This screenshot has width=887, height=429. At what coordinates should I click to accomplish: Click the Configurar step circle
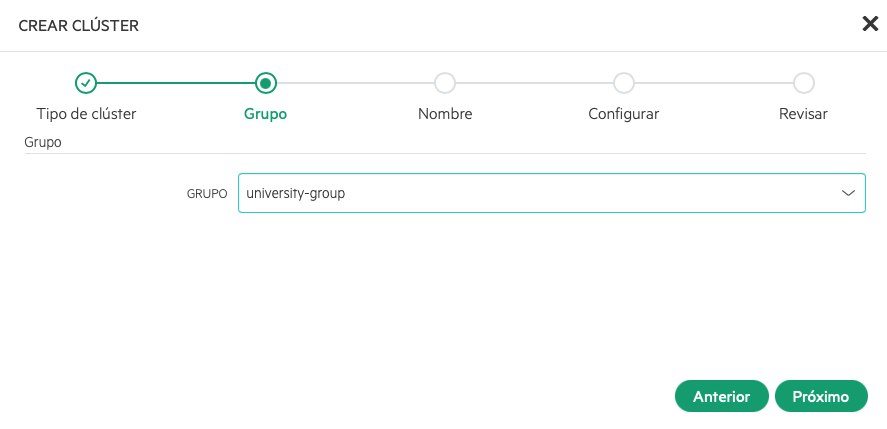pyautogui.click(x=624, y=83)
